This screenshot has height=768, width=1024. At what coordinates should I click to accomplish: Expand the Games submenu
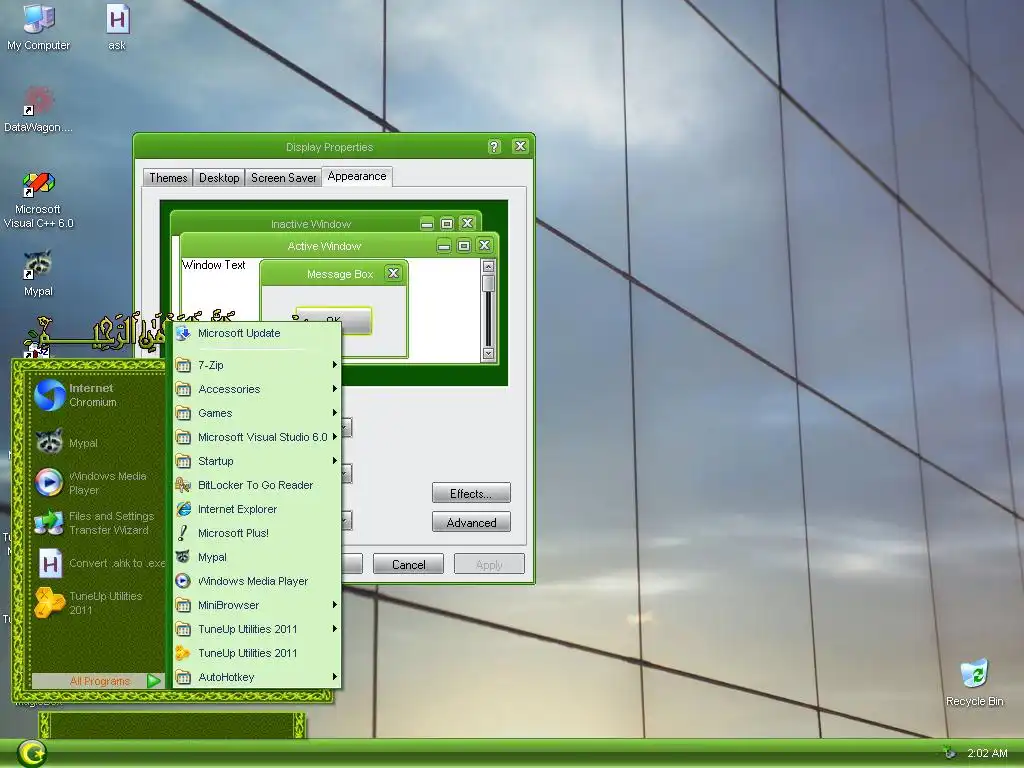(x=257, y=413)
